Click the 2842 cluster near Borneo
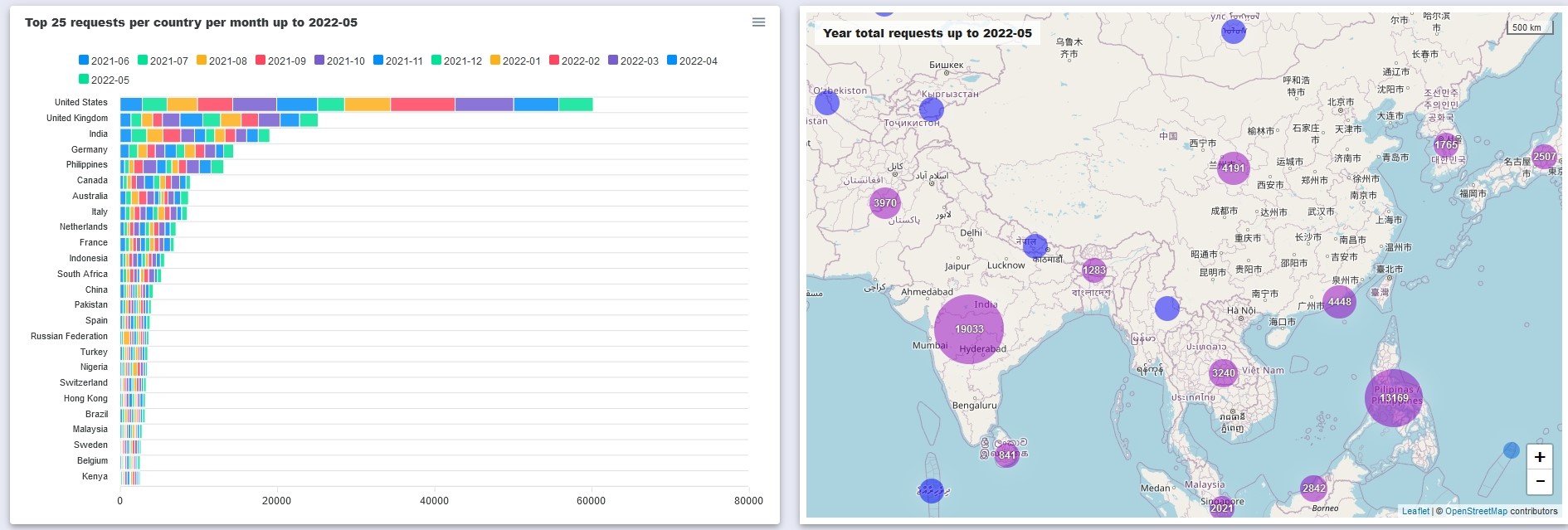 (1313, 489)
